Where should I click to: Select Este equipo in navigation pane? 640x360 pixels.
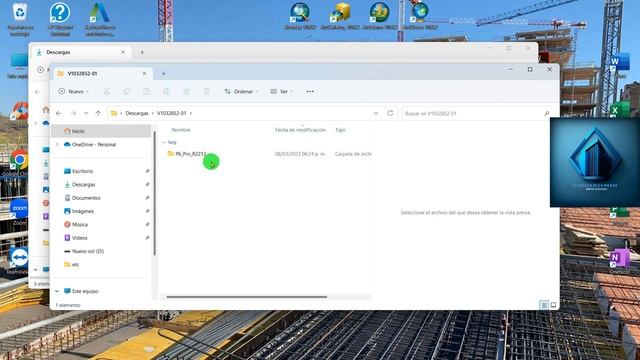(85, 291)
